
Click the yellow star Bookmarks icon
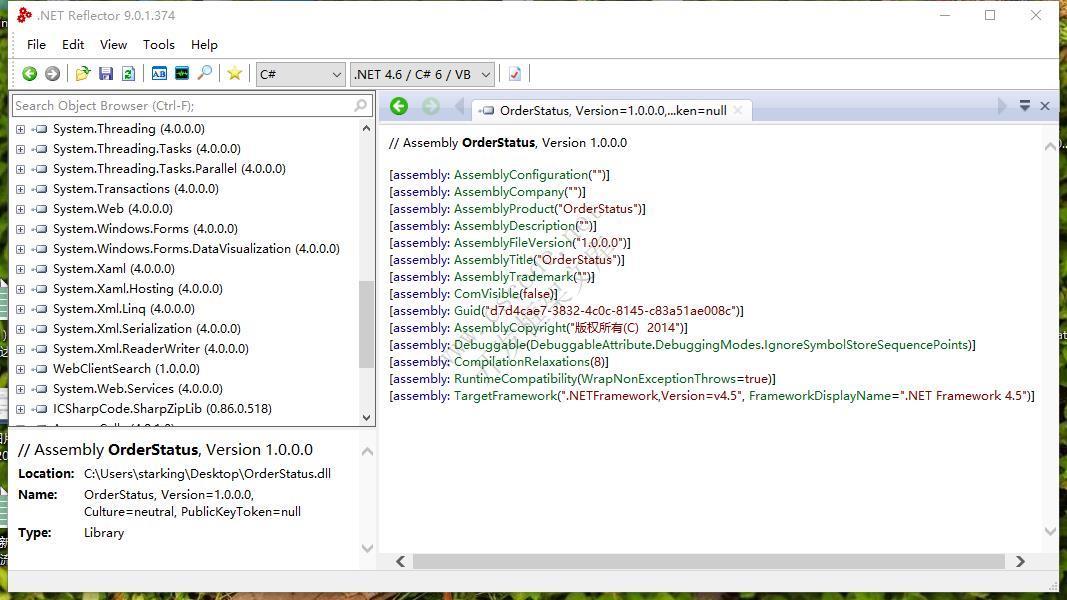click(234, 74)
